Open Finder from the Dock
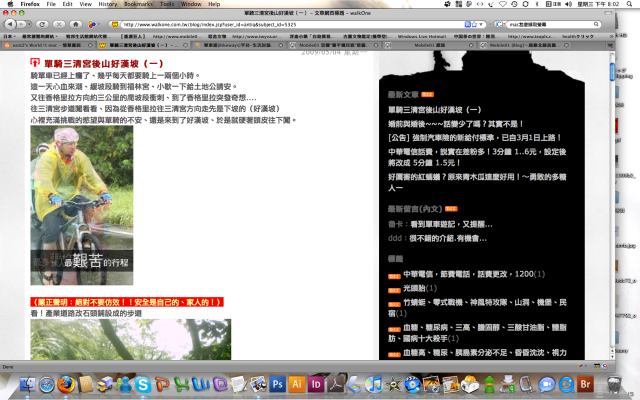This screenshot has width=640, height=400. tap(27, 384)
